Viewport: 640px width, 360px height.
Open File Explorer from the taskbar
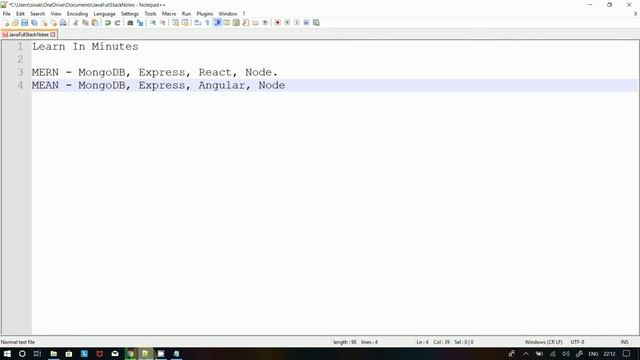pyautogui.click(x=53, y=354)
